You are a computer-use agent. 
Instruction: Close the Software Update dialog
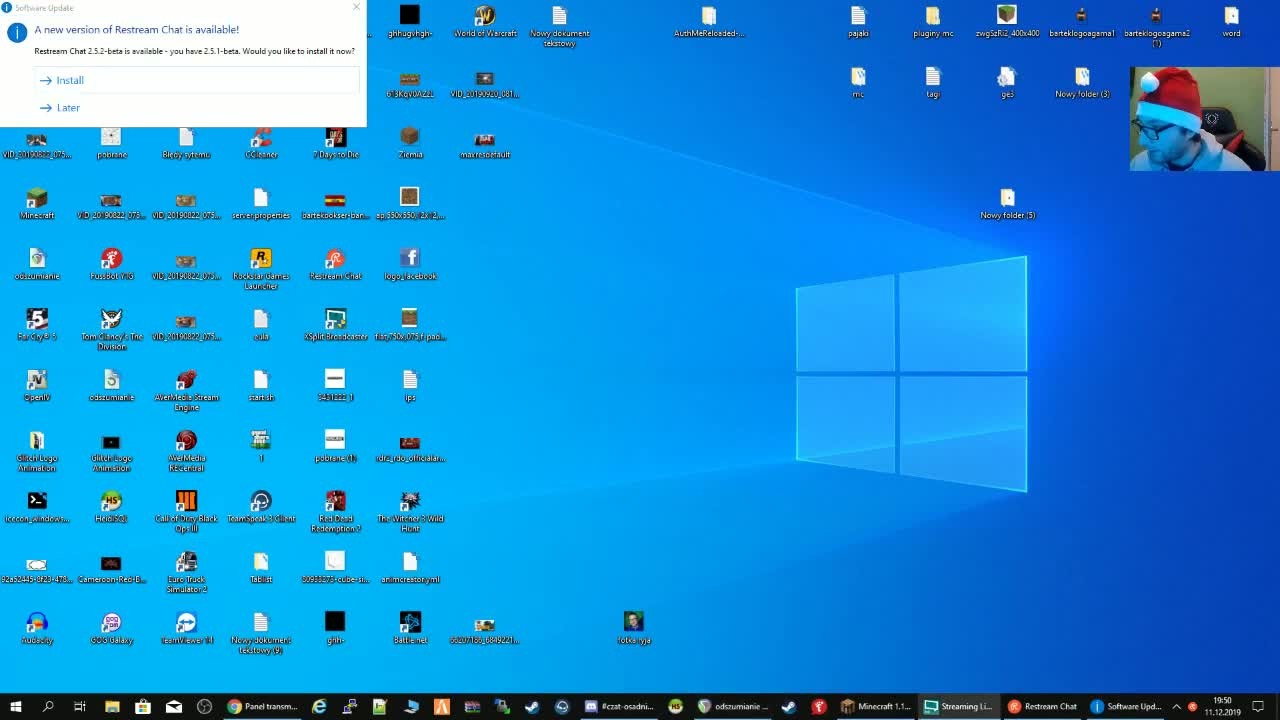click(x=356, y=7)
